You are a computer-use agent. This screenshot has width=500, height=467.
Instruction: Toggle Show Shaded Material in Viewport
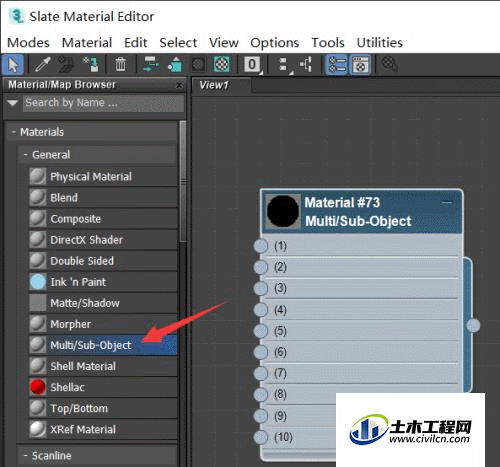pos(198,64)
